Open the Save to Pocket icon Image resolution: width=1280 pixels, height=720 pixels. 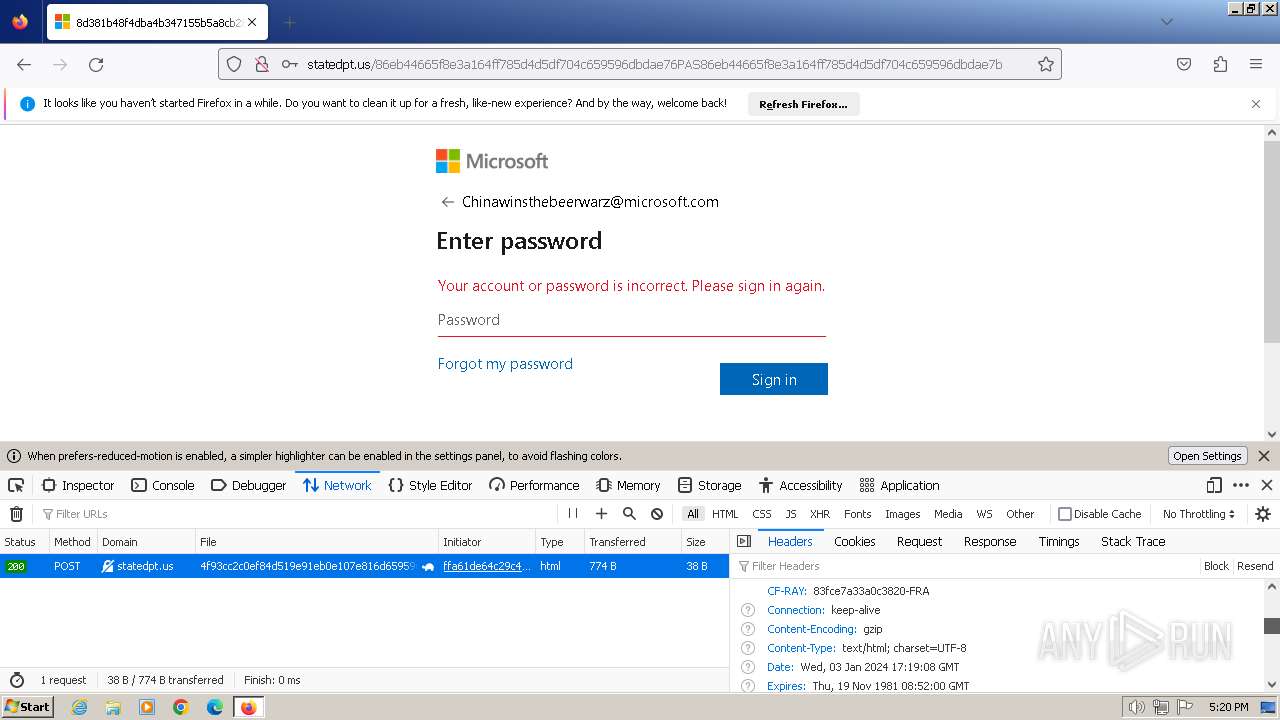click(x=1184, y=64)
